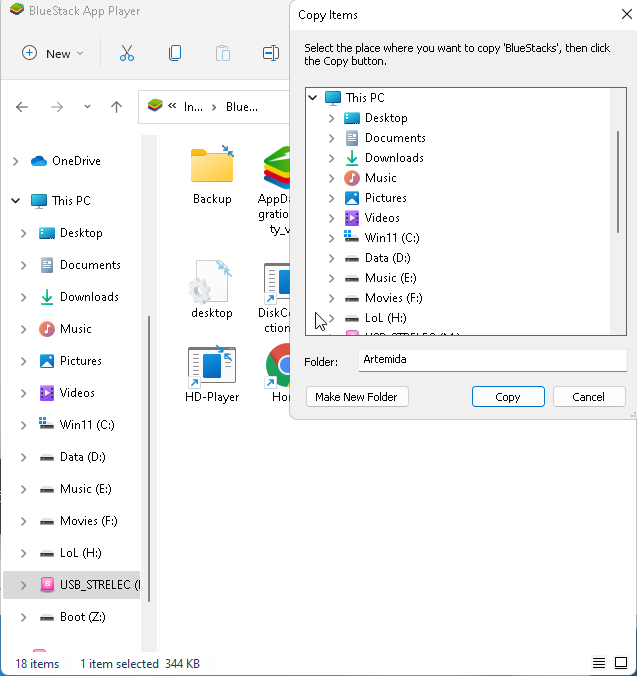
Task: Select Data (D:) in Copy Items tree
Action: pos(378,258)
